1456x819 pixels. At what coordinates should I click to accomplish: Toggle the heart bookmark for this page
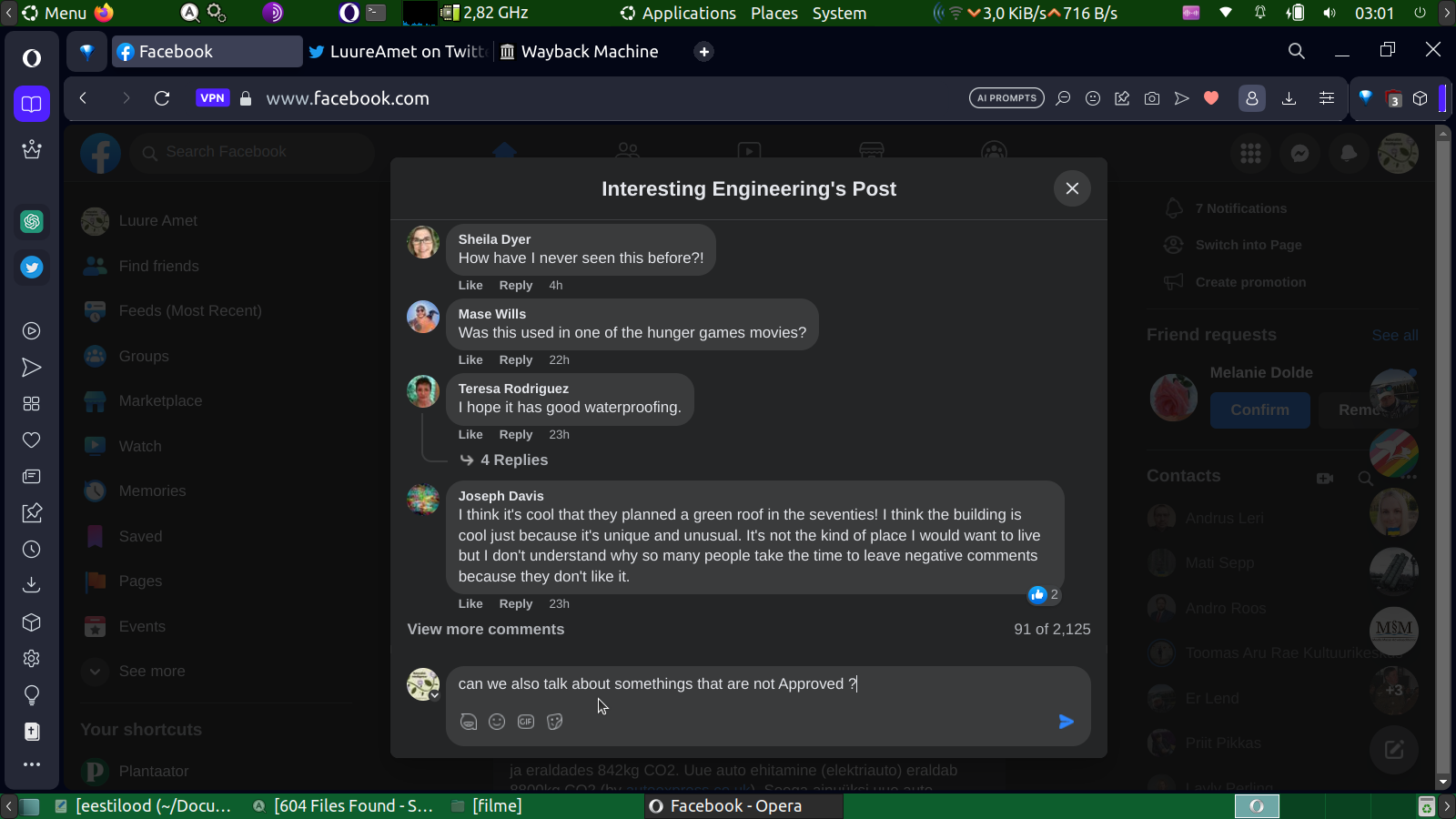pos(1211,98)
